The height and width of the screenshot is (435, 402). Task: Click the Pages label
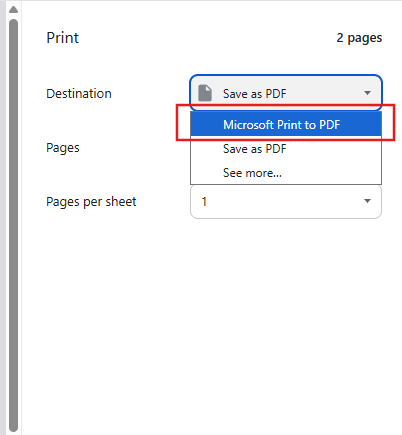pos(63,148)
